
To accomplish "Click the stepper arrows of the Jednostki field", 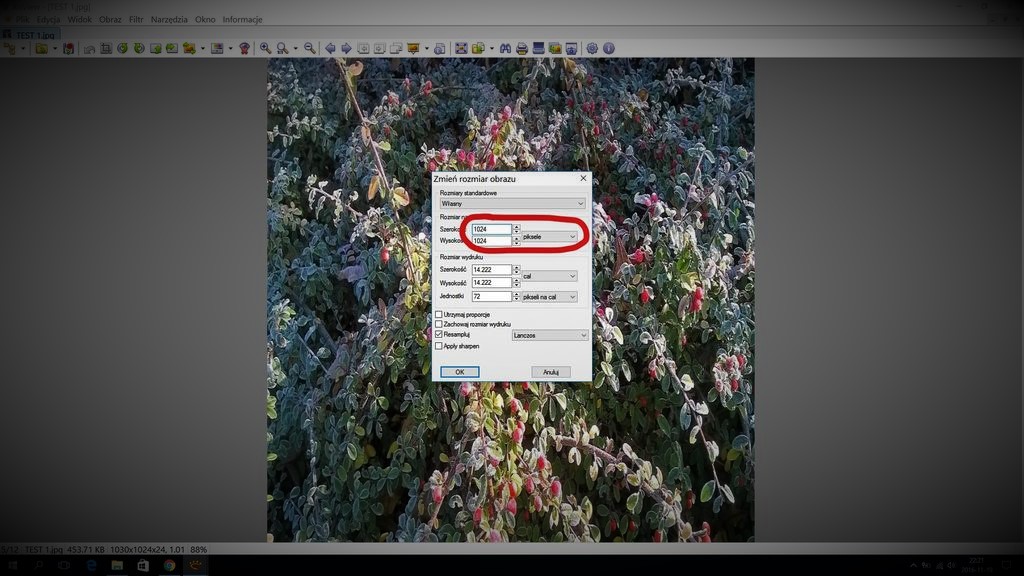I will [517, 296].
